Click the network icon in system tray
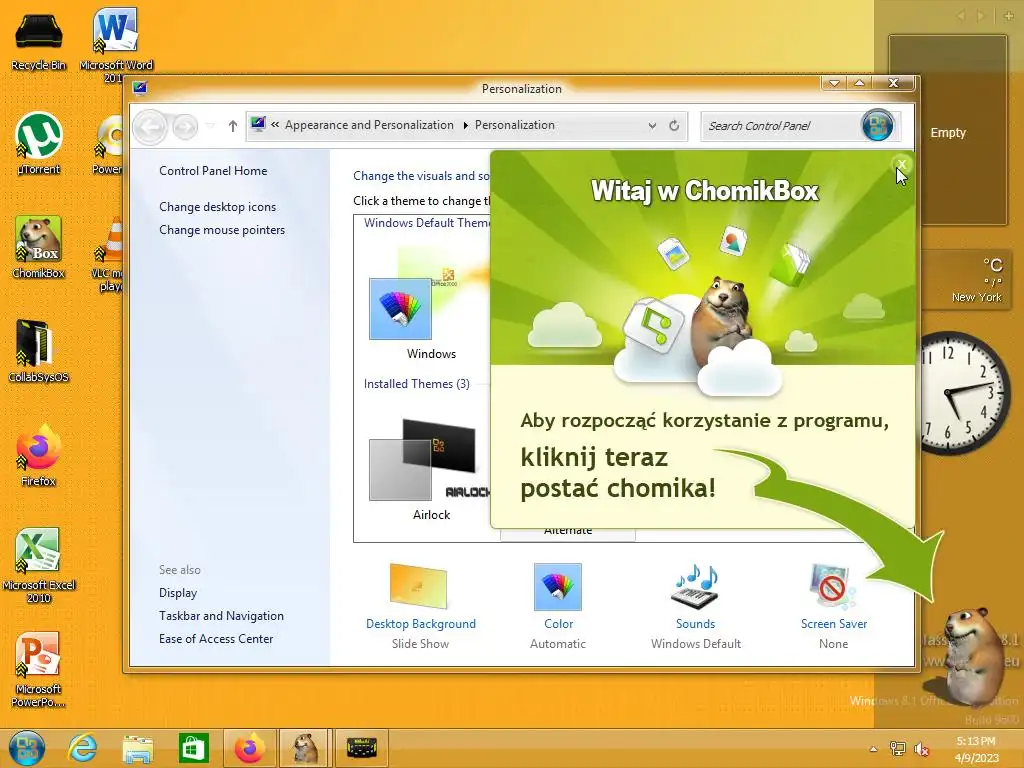 pyautogui.click(x=898, y=749)
